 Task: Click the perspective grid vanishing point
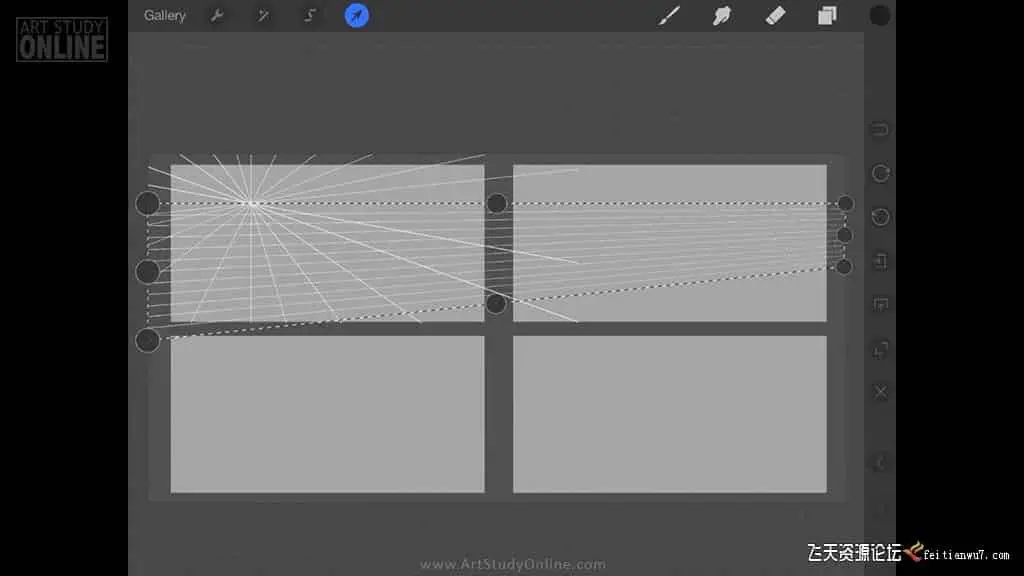click(251, 204)
